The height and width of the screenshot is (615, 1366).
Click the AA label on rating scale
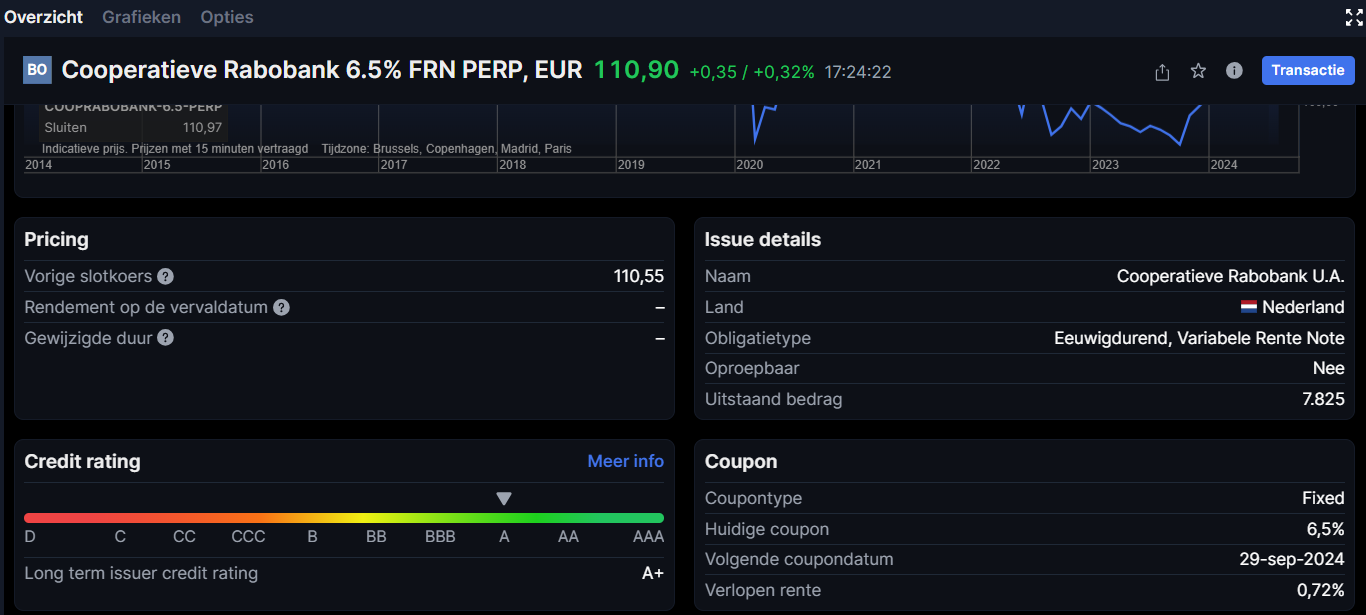point(568,536)
